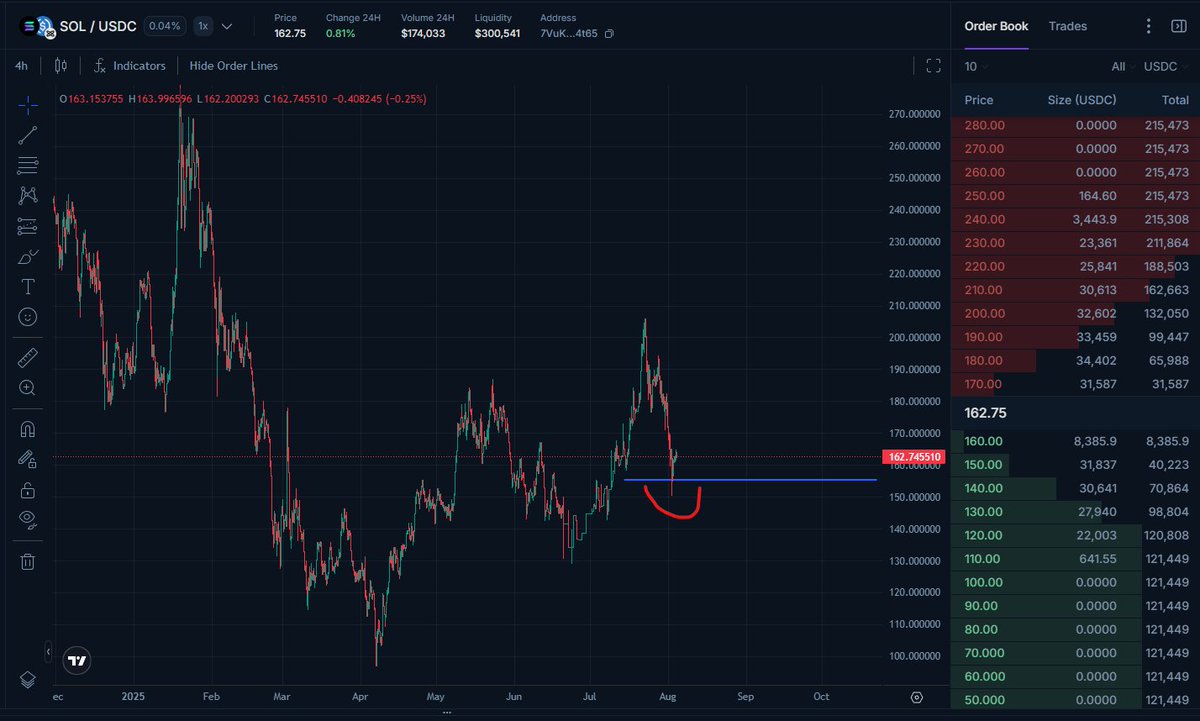The height and width of the screenshot is (721, 1200).
Task: Click the 2025 label on time axis
Action: click(x=134, y=696)
